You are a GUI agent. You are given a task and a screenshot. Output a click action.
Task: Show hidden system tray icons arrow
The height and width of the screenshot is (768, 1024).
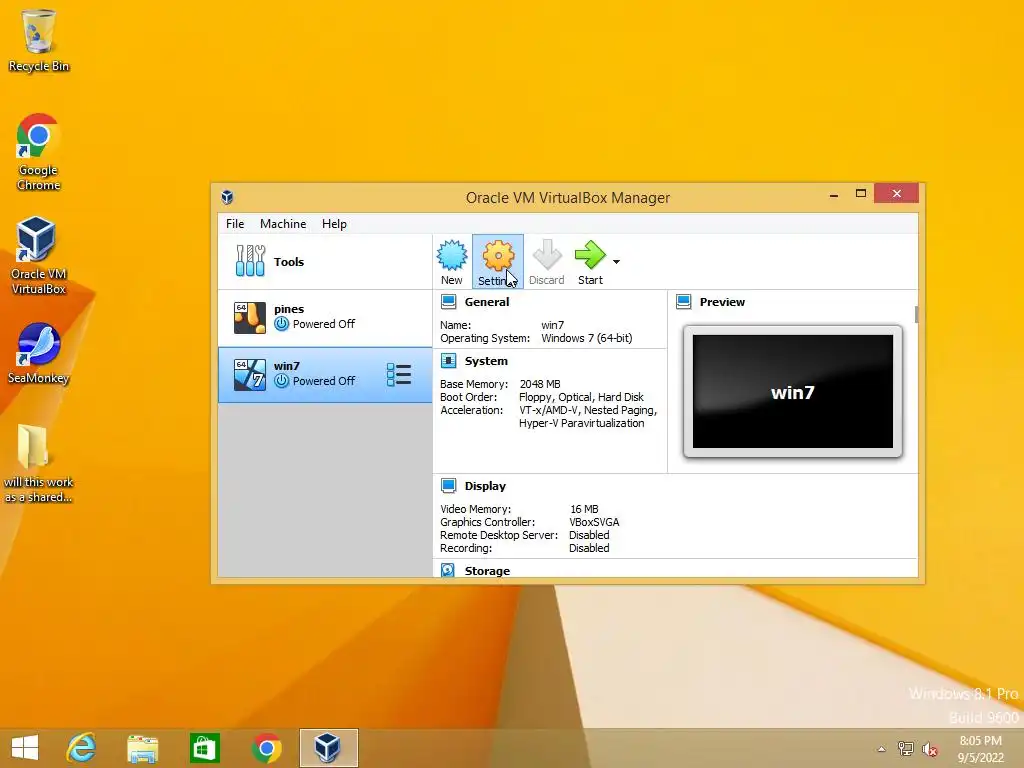(x=881, y=749)
